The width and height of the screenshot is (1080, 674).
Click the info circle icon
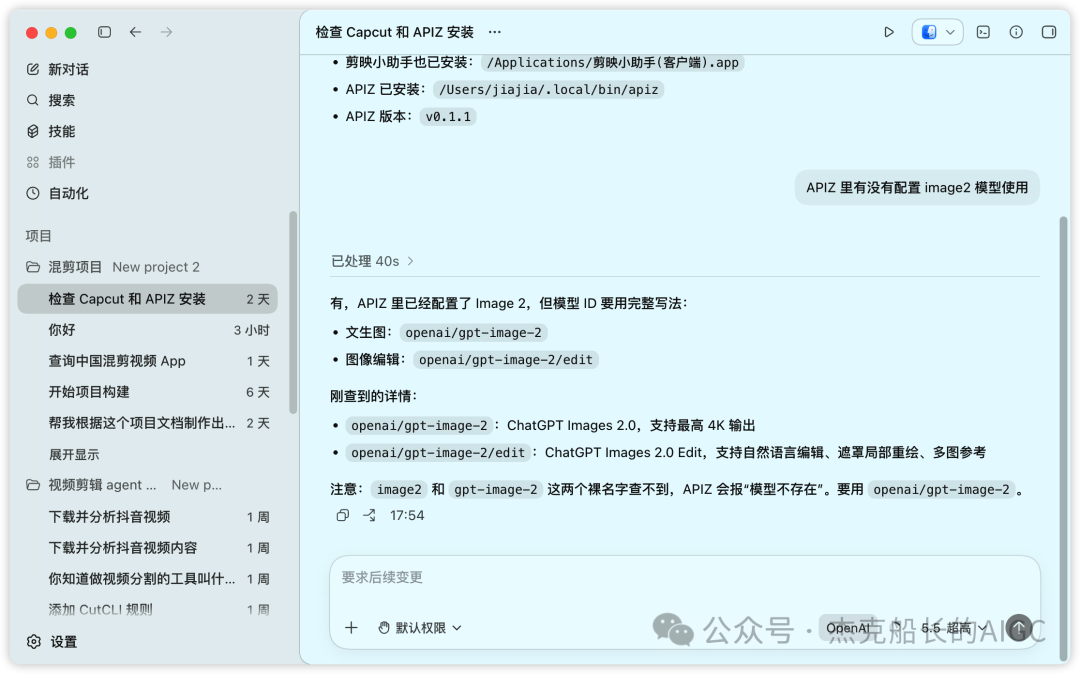[x=1016, y=32]
